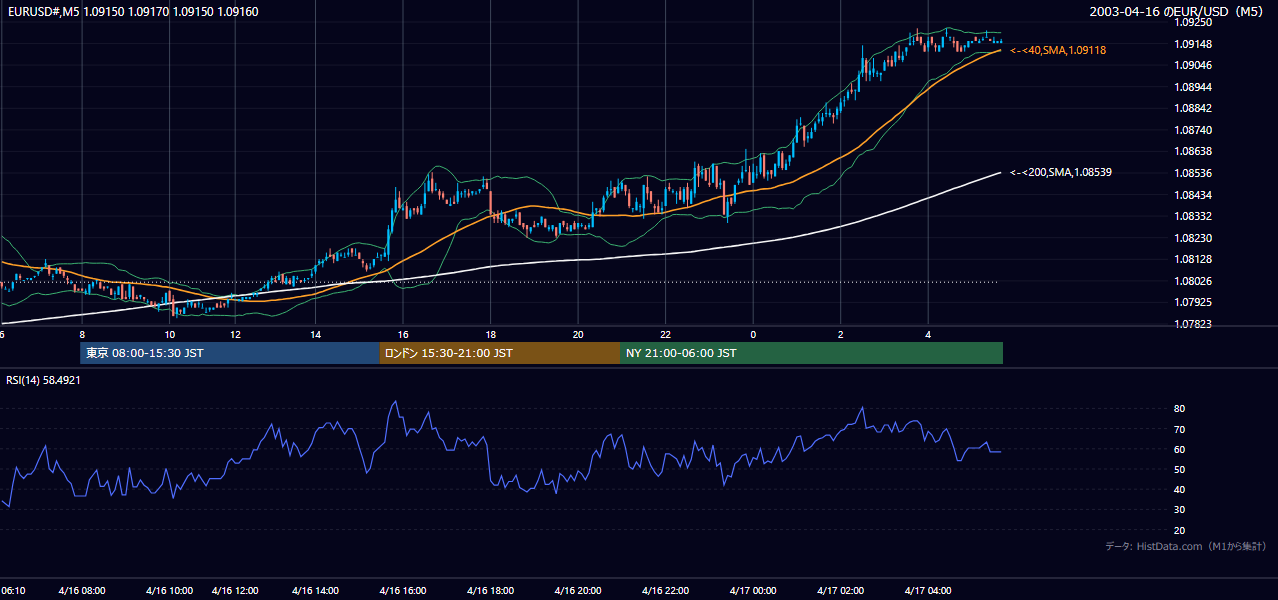This screenshot has height=600, width=1278.
Task: Click the 4/16 22:00 time label
Action: click(665, 590)
